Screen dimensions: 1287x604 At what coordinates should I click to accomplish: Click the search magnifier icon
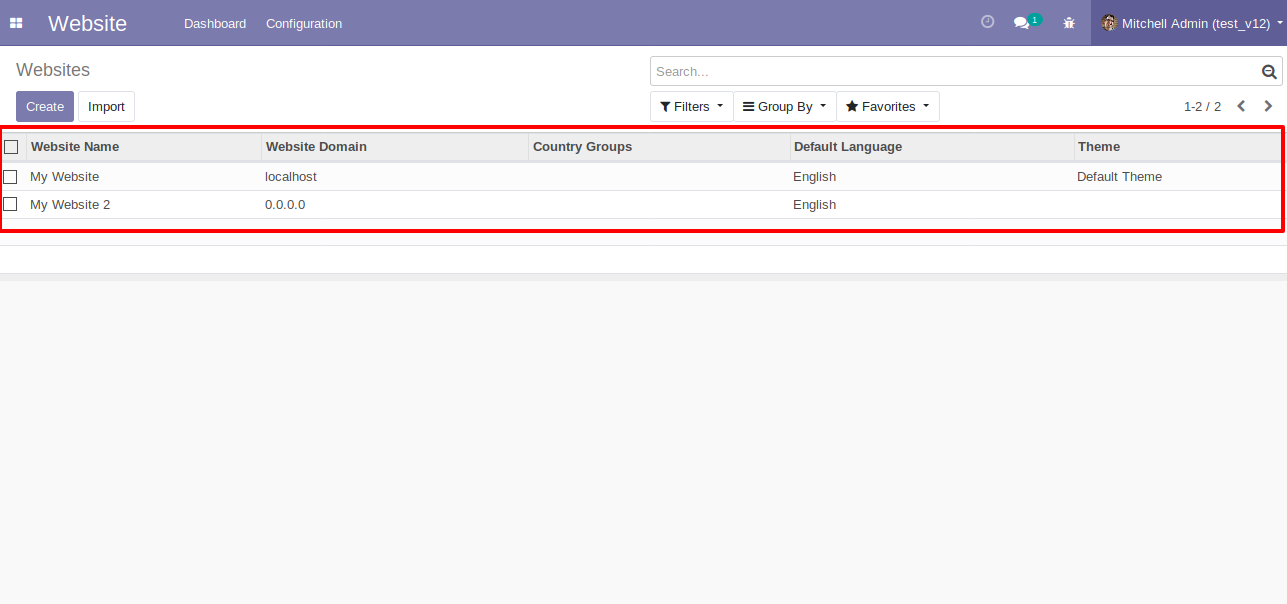(x=1269, y=72)
